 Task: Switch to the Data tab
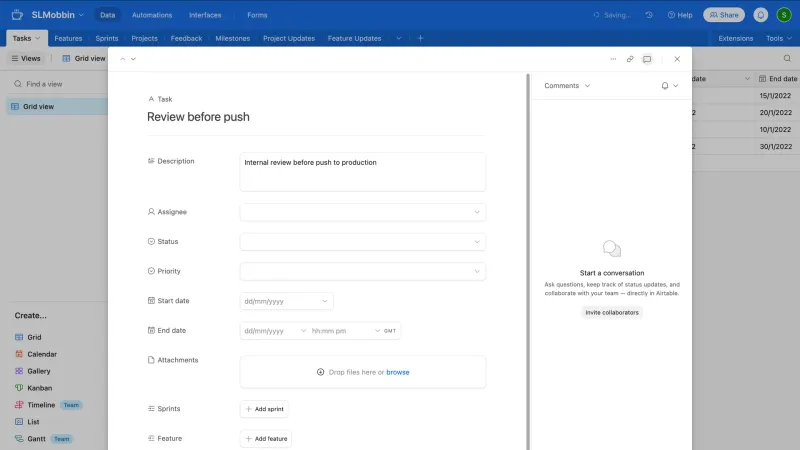pos(107,15)
